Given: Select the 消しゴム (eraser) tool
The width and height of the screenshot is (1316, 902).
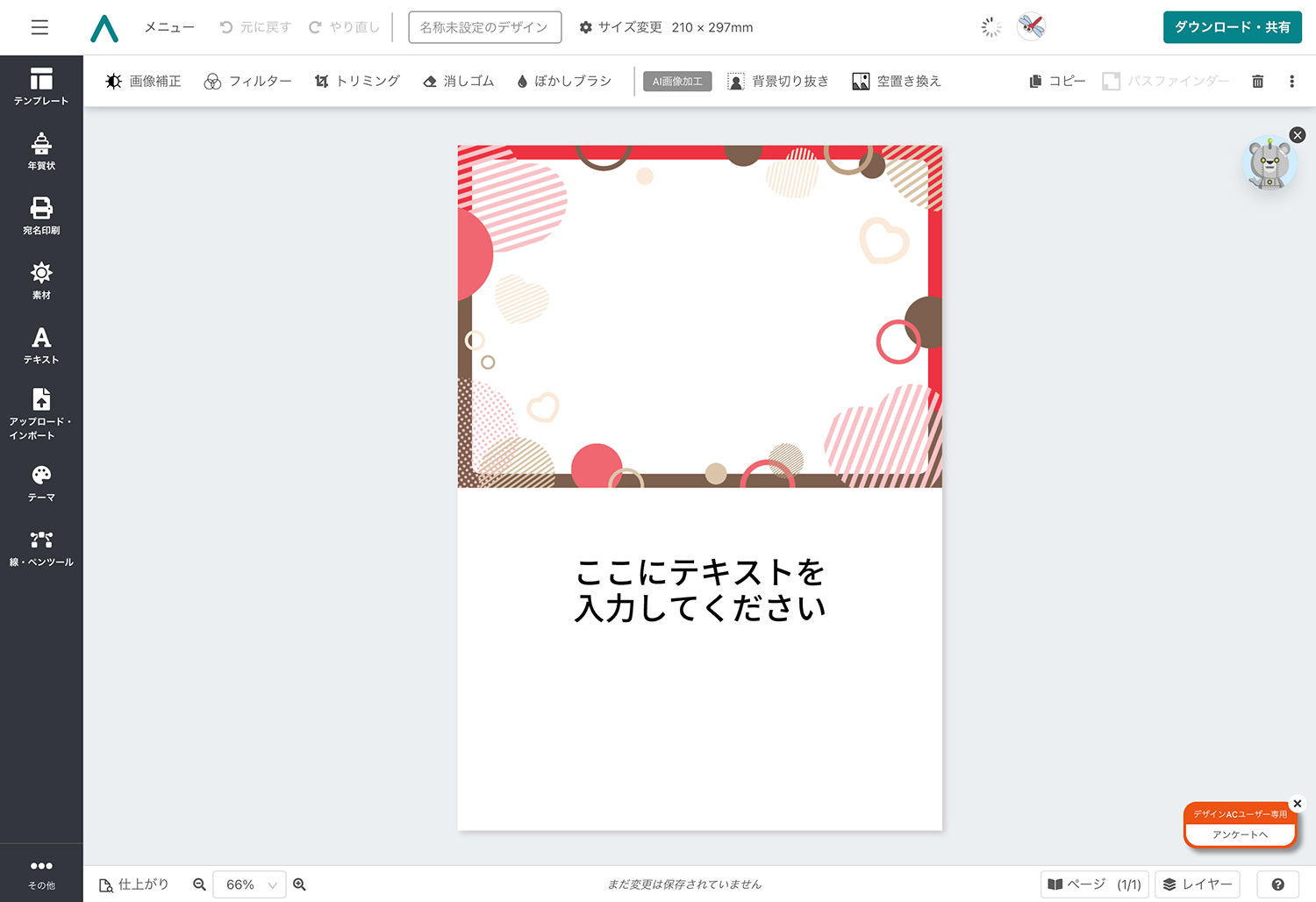Looking at the screenshot, I should [457, 81].
